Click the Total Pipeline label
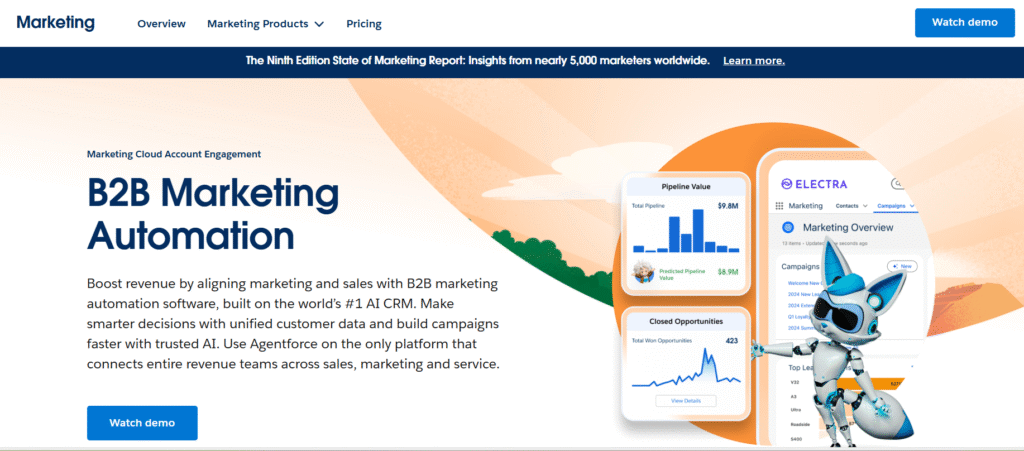The image size is (1024, 451). tap(647, 206)
